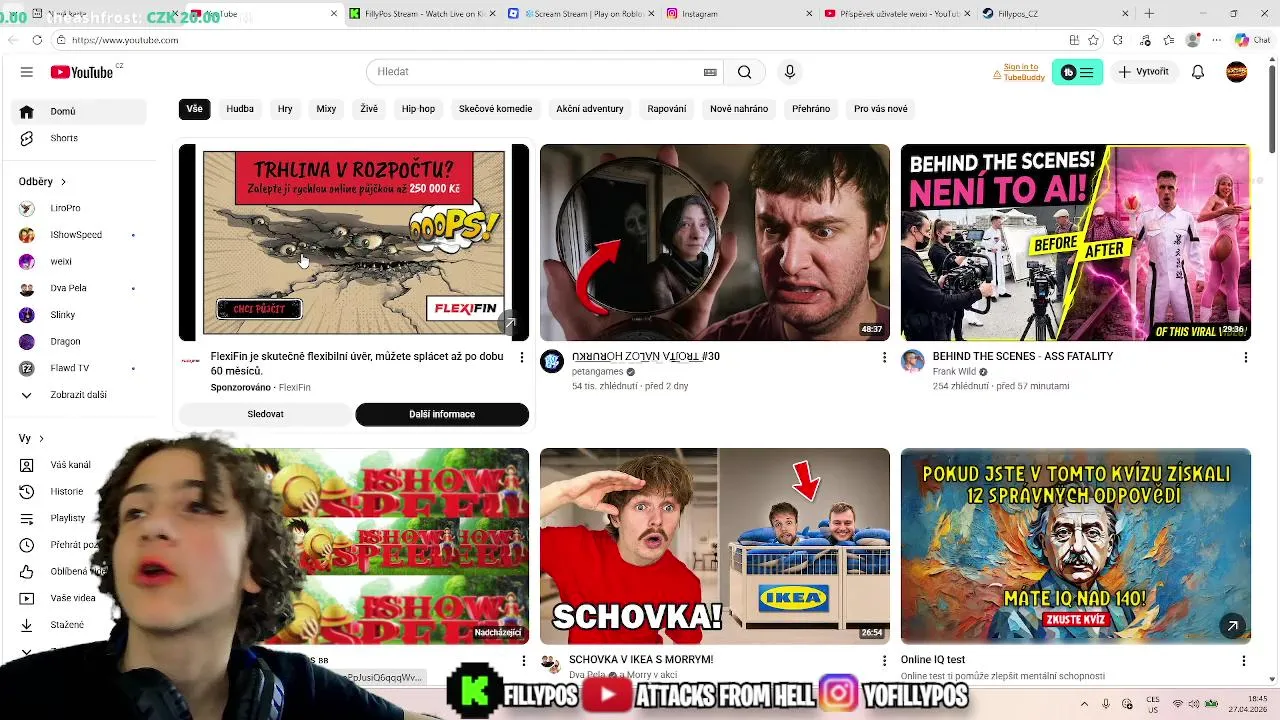1280x720 pixels.
Task: Open BEHIND THE SCENES video thumbnail
Action: coord(1075,242)
